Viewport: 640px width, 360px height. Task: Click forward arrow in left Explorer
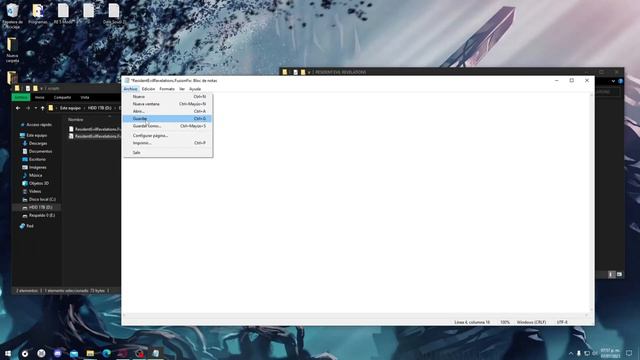click(x=28, y=108)
